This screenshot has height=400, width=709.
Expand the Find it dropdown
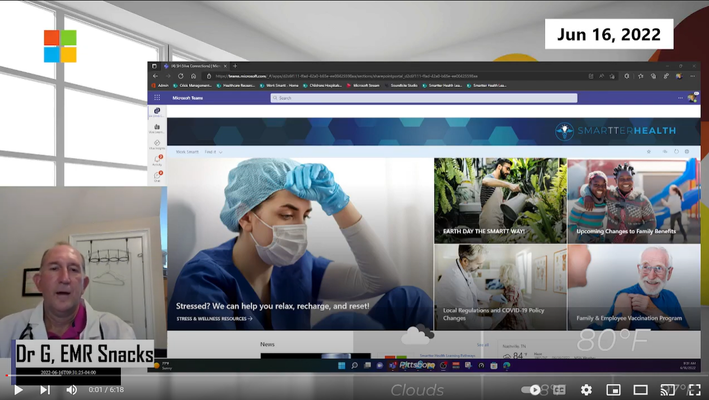[213, 152]
